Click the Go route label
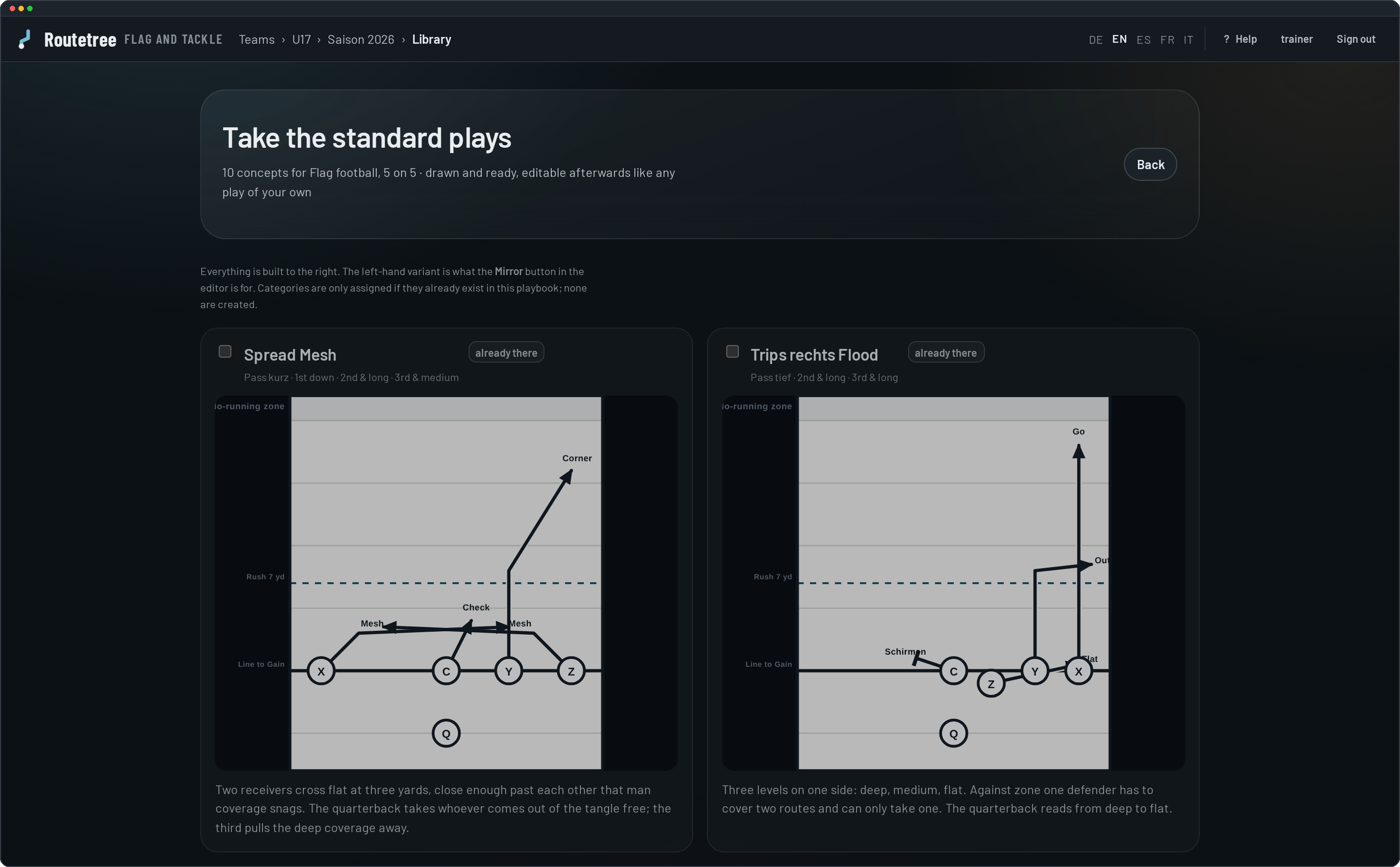Image resolution: width=1400 pixels, height=867 pixels. (x=1078, y=431)
